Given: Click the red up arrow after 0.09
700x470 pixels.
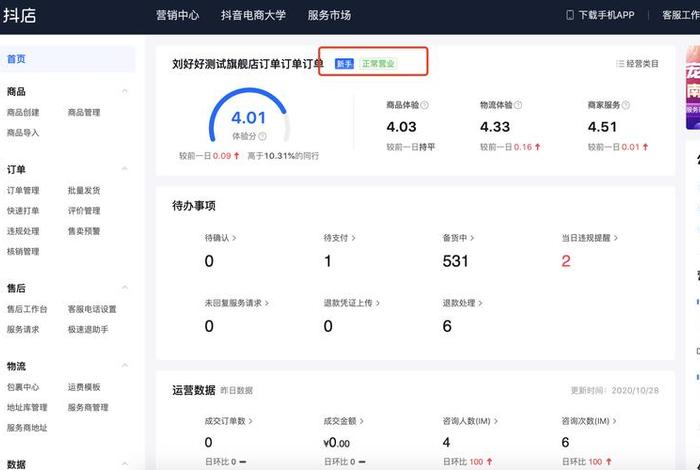Looking at the screenshot, I should pos(237,156).
